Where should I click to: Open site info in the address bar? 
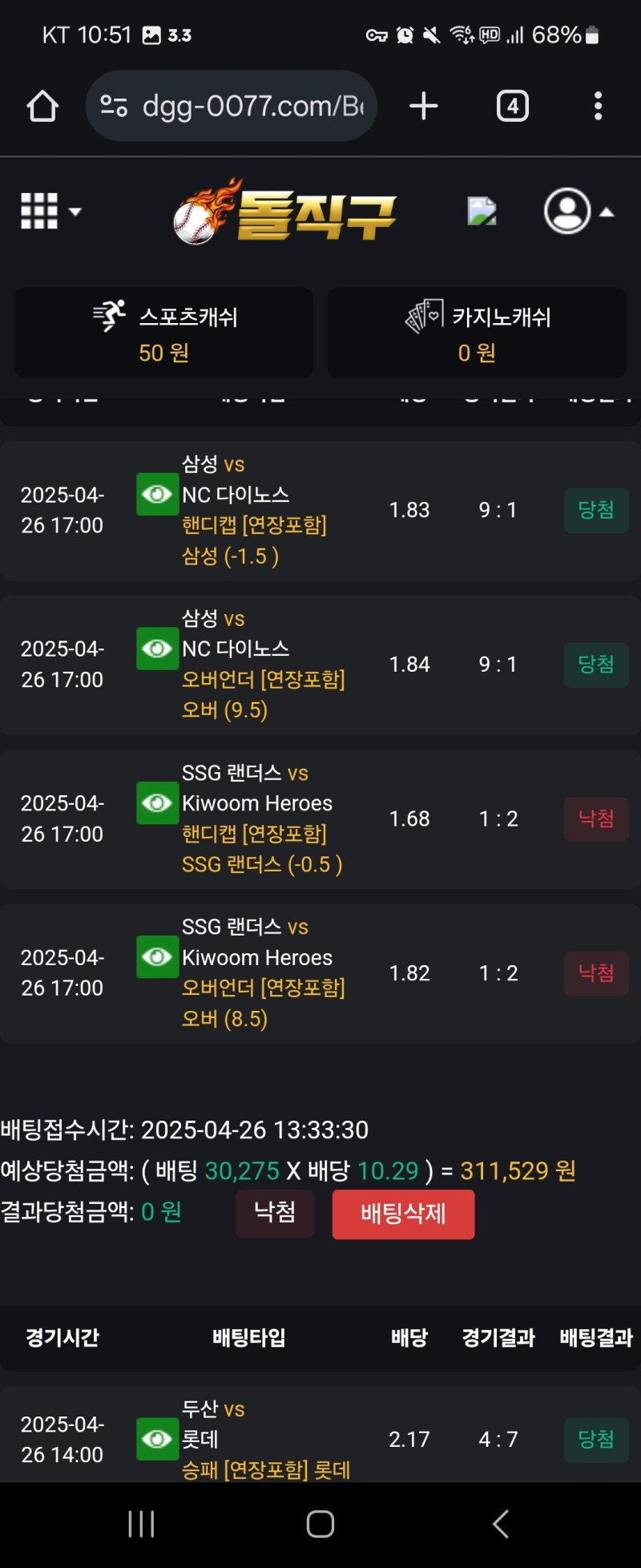(x=114, y=106)
